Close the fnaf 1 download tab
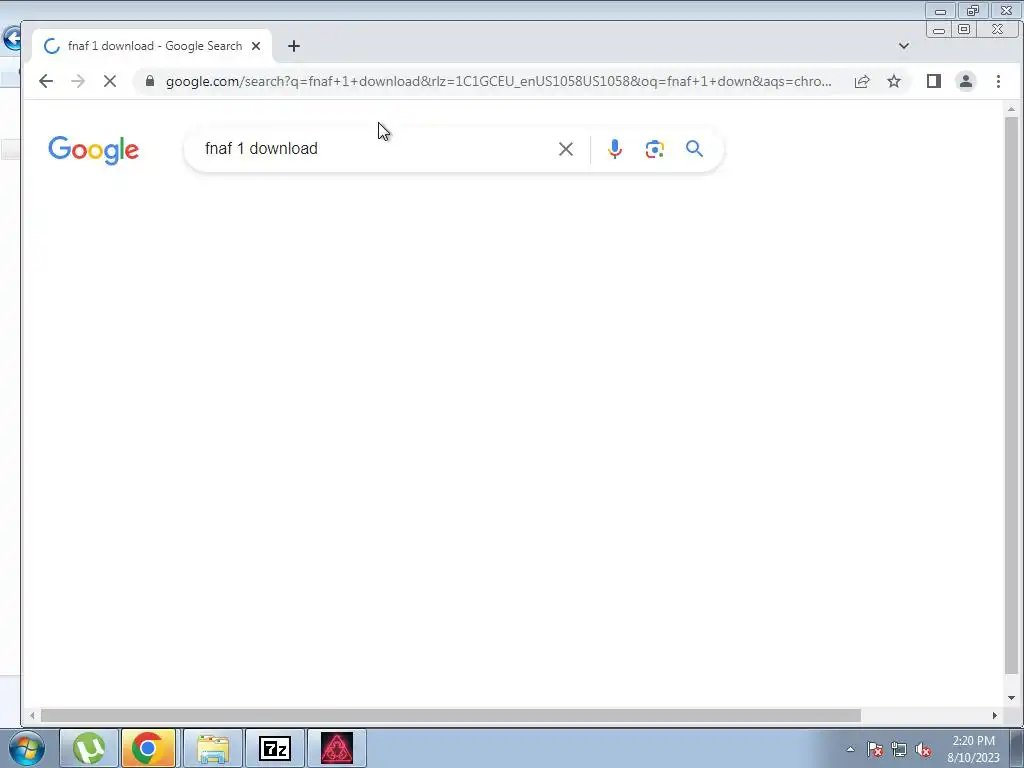Viewport: 1024px width, 768px height. click(256, 46)
